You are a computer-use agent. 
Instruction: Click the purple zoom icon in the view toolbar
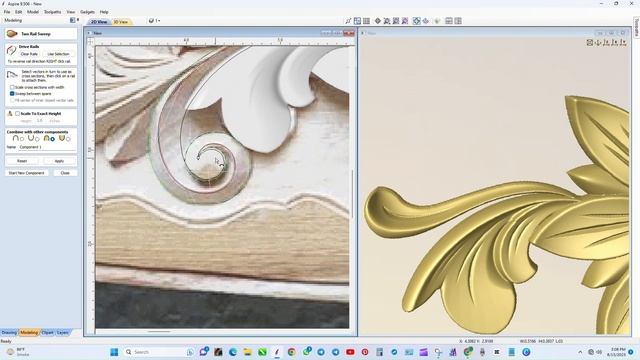pos(404,21)
